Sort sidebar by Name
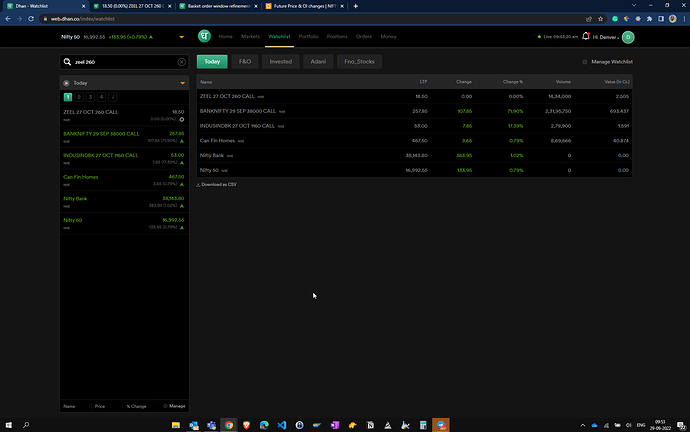Image resolution: width=690 pixels, height=432 pixels. pyautogui.click(x=69, y=406)
